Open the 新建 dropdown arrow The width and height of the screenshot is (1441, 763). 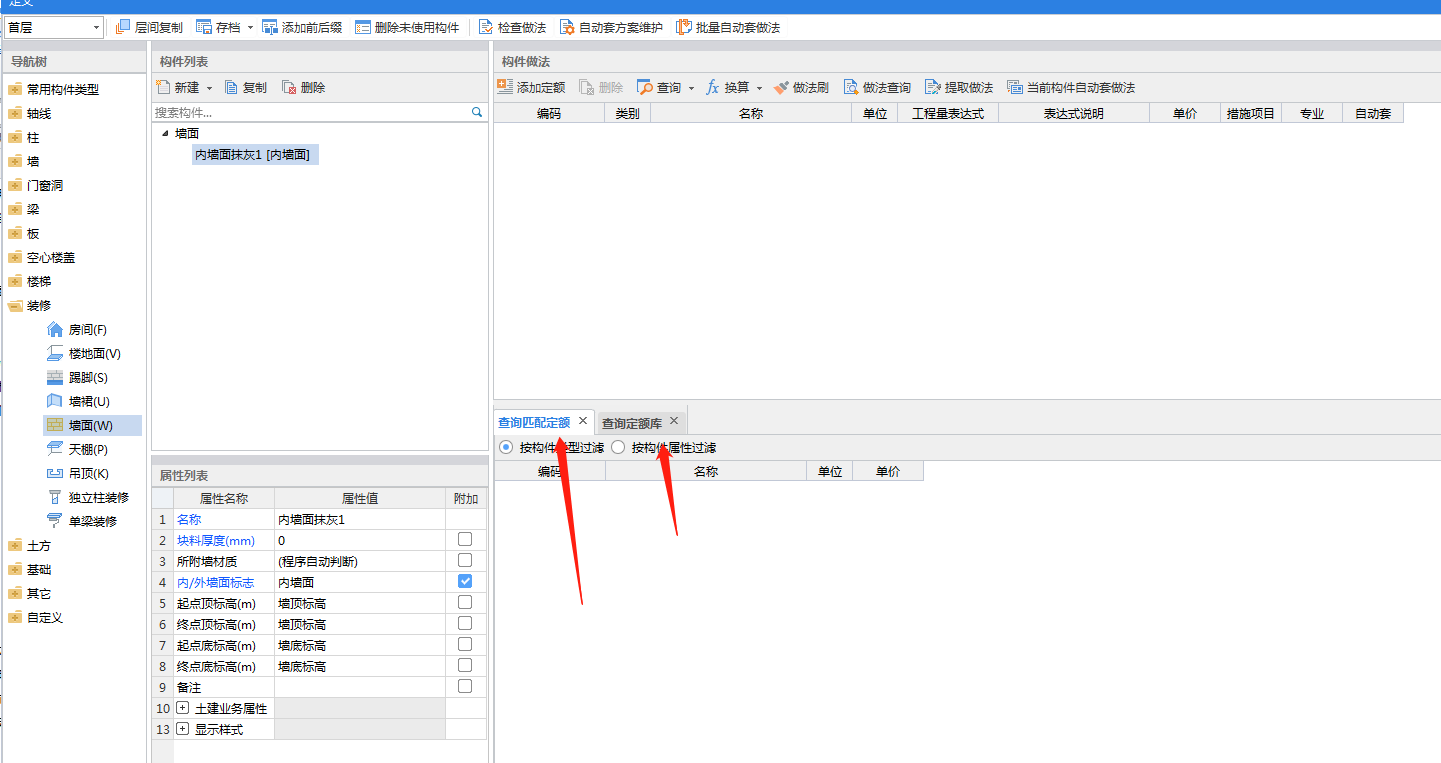click(209, 88)
